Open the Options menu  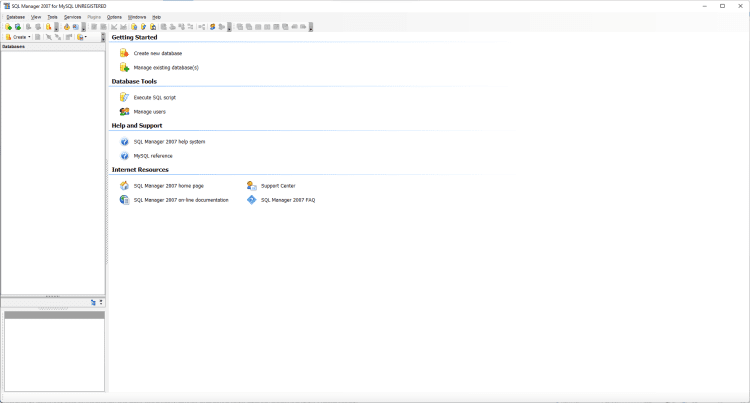(114, 17)
